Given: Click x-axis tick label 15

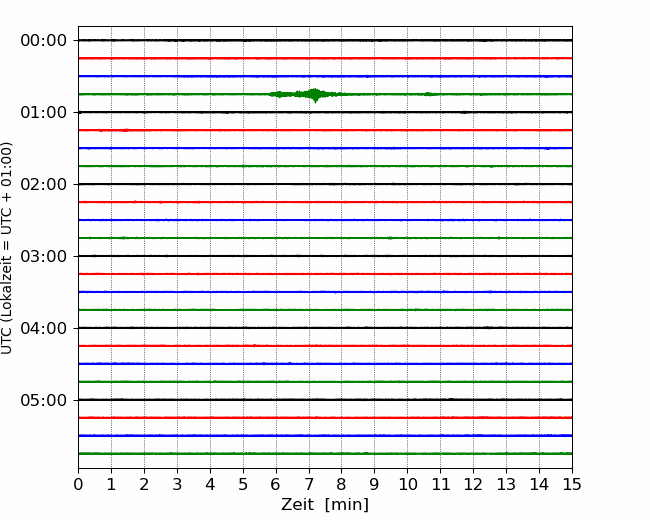Looking at the screenshot, I should [572, 484].
